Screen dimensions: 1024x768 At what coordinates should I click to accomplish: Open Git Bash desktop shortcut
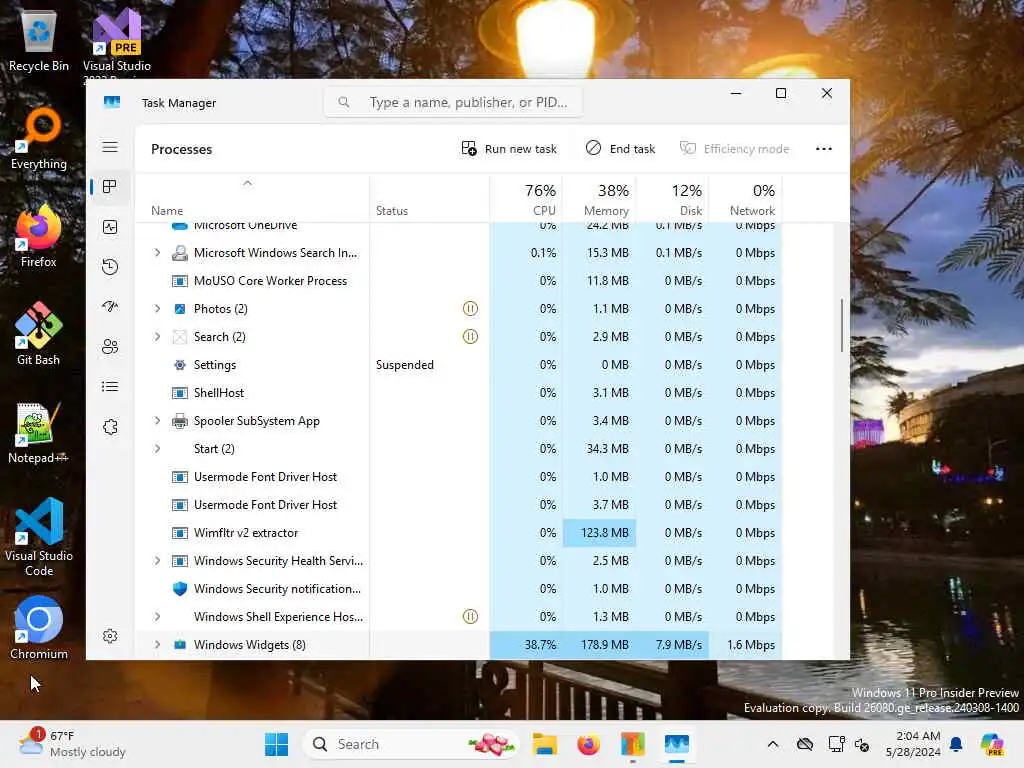tap(39, 334)
